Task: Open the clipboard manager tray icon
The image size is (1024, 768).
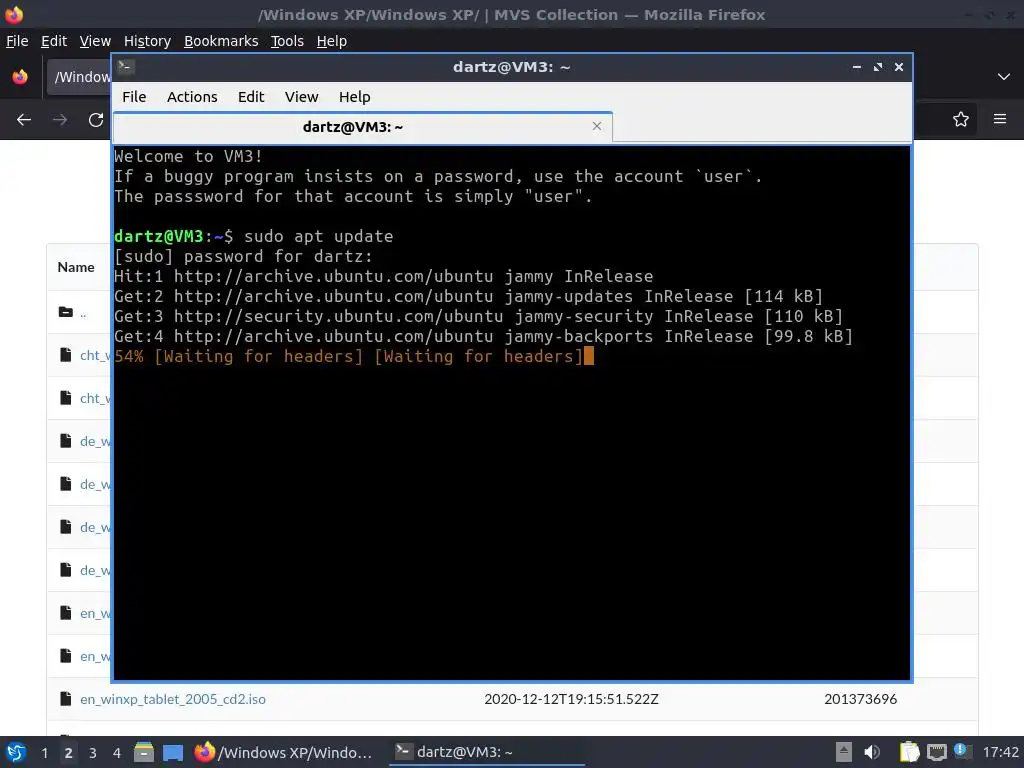Action: 909,752
